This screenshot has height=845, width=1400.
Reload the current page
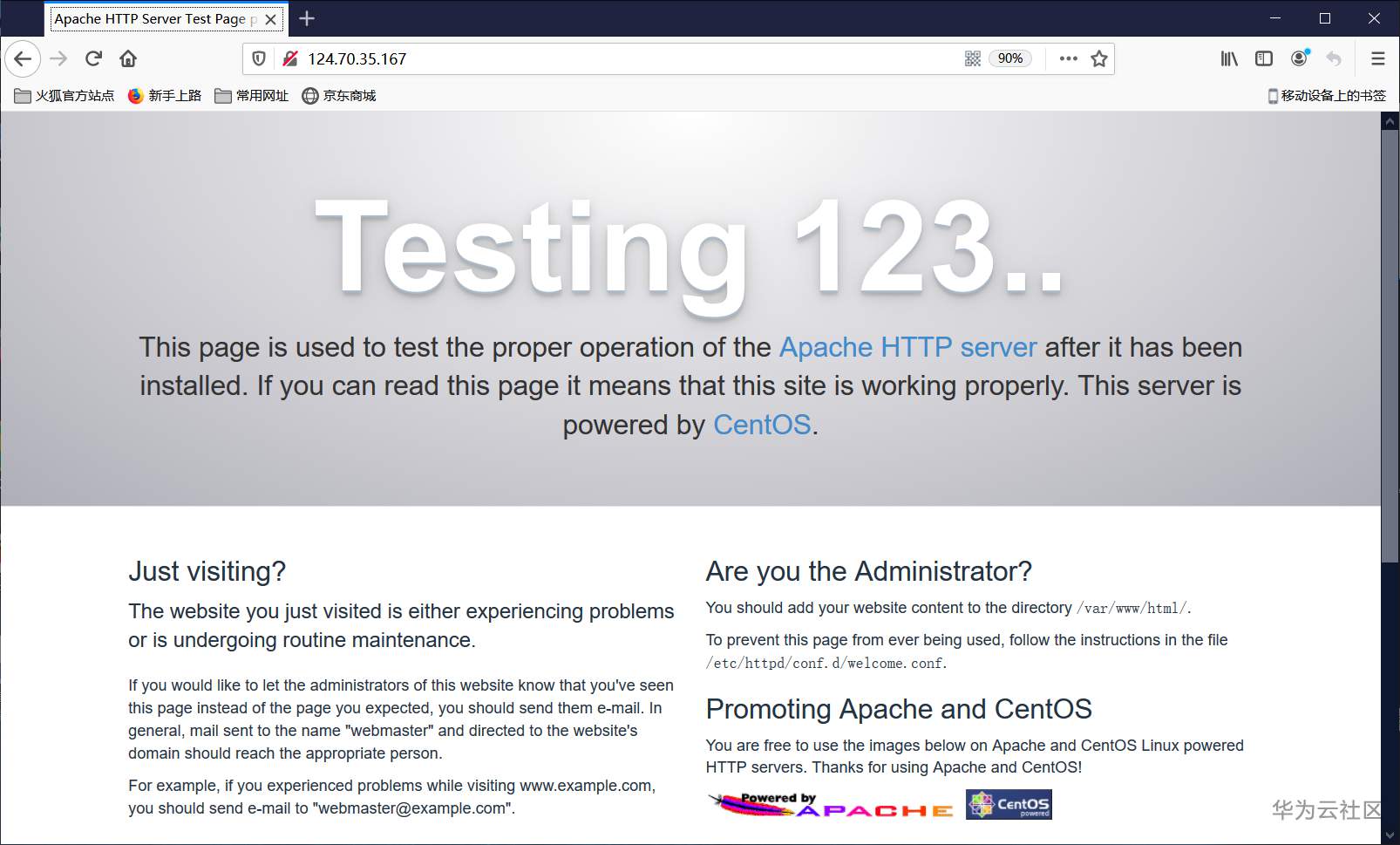pos(93,58)
